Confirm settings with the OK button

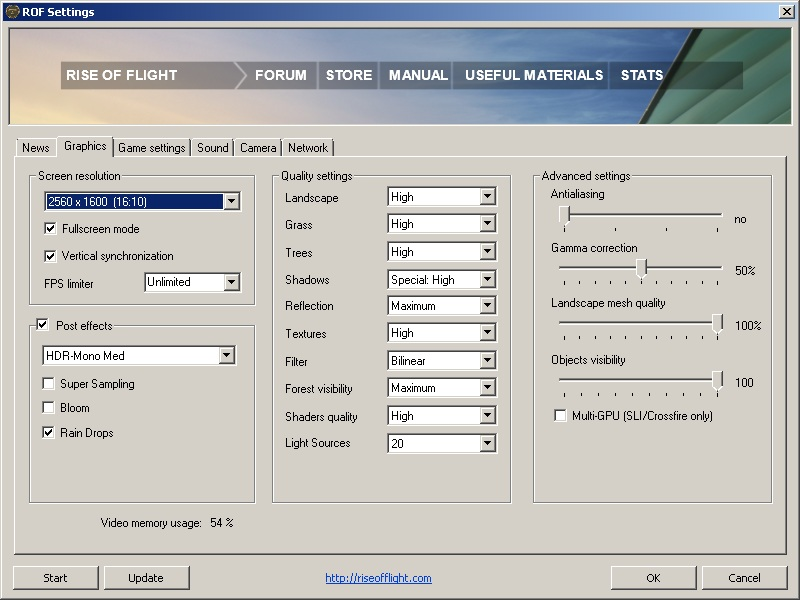click(653, 578)
